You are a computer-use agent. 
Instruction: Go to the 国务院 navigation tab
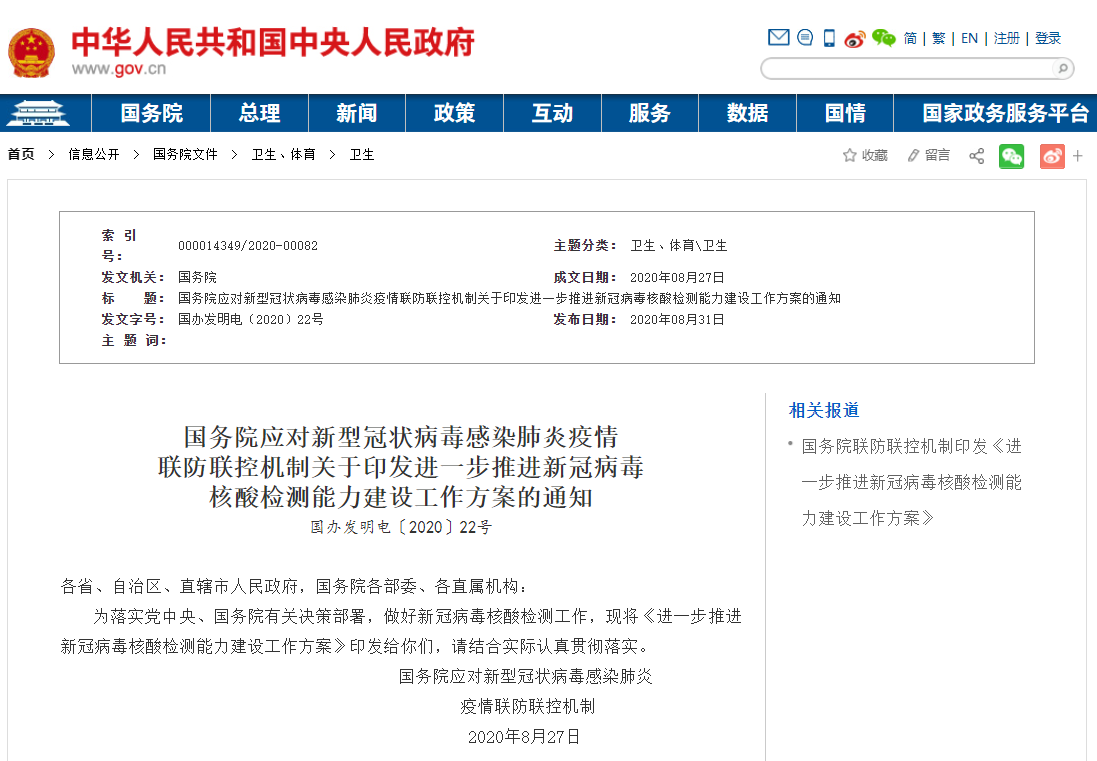(152, 113)
